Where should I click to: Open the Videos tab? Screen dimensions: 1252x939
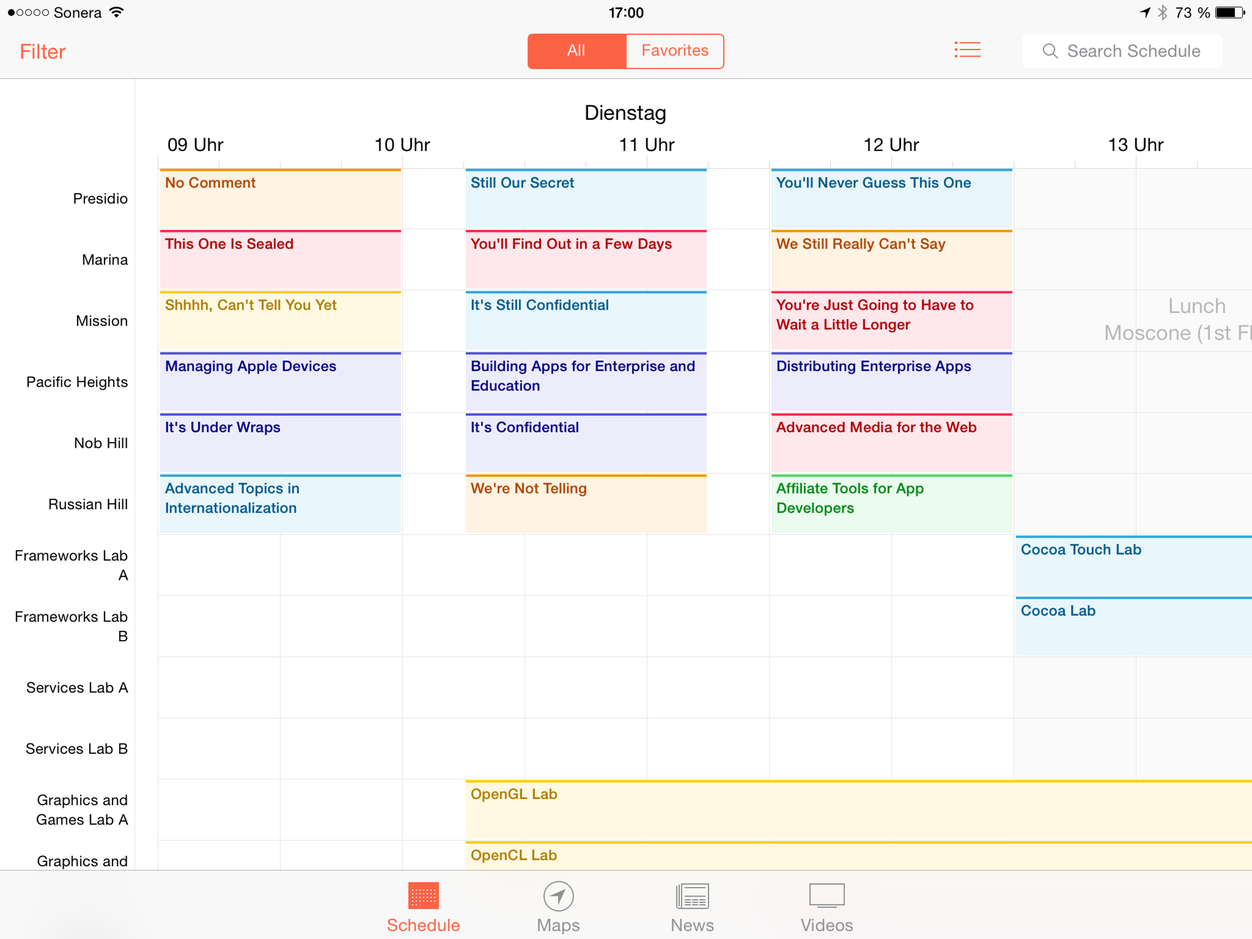[x=827, y=908]
